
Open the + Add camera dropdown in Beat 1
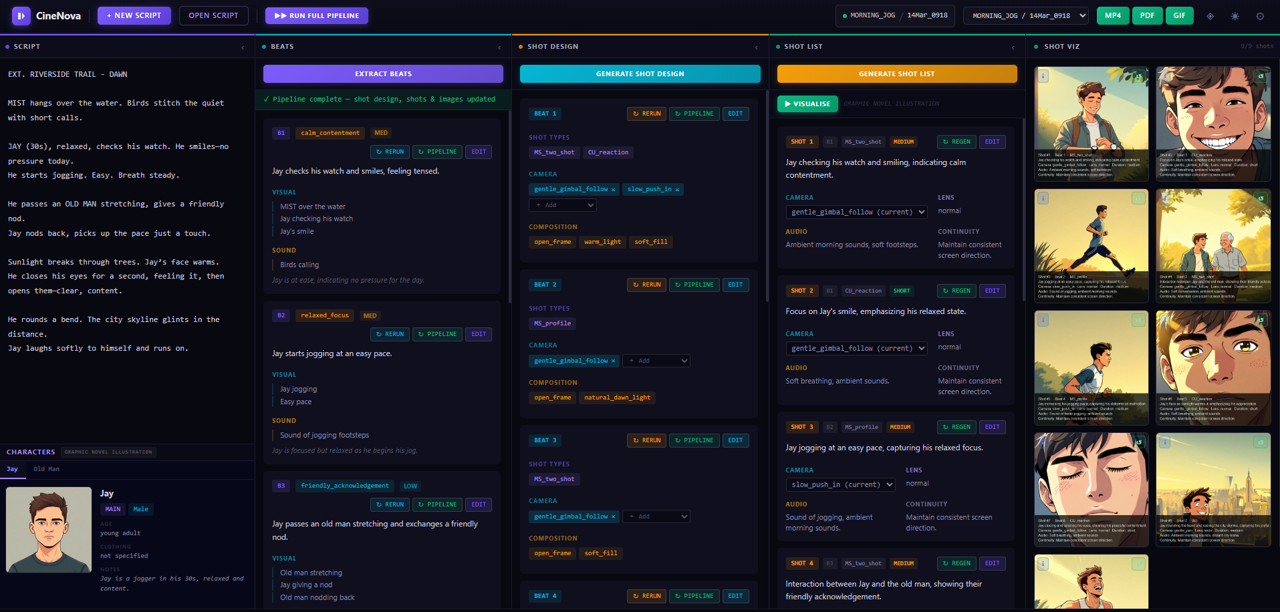563,205
